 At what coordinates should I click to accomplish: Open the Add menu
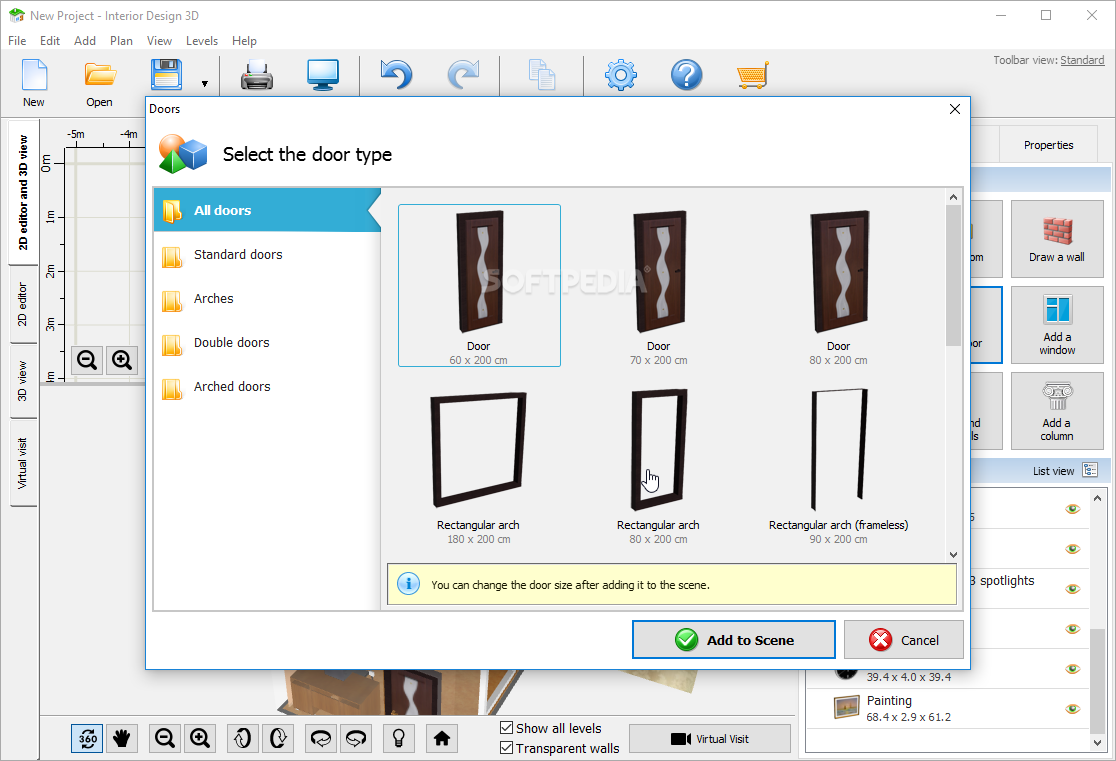coord(85,41)
